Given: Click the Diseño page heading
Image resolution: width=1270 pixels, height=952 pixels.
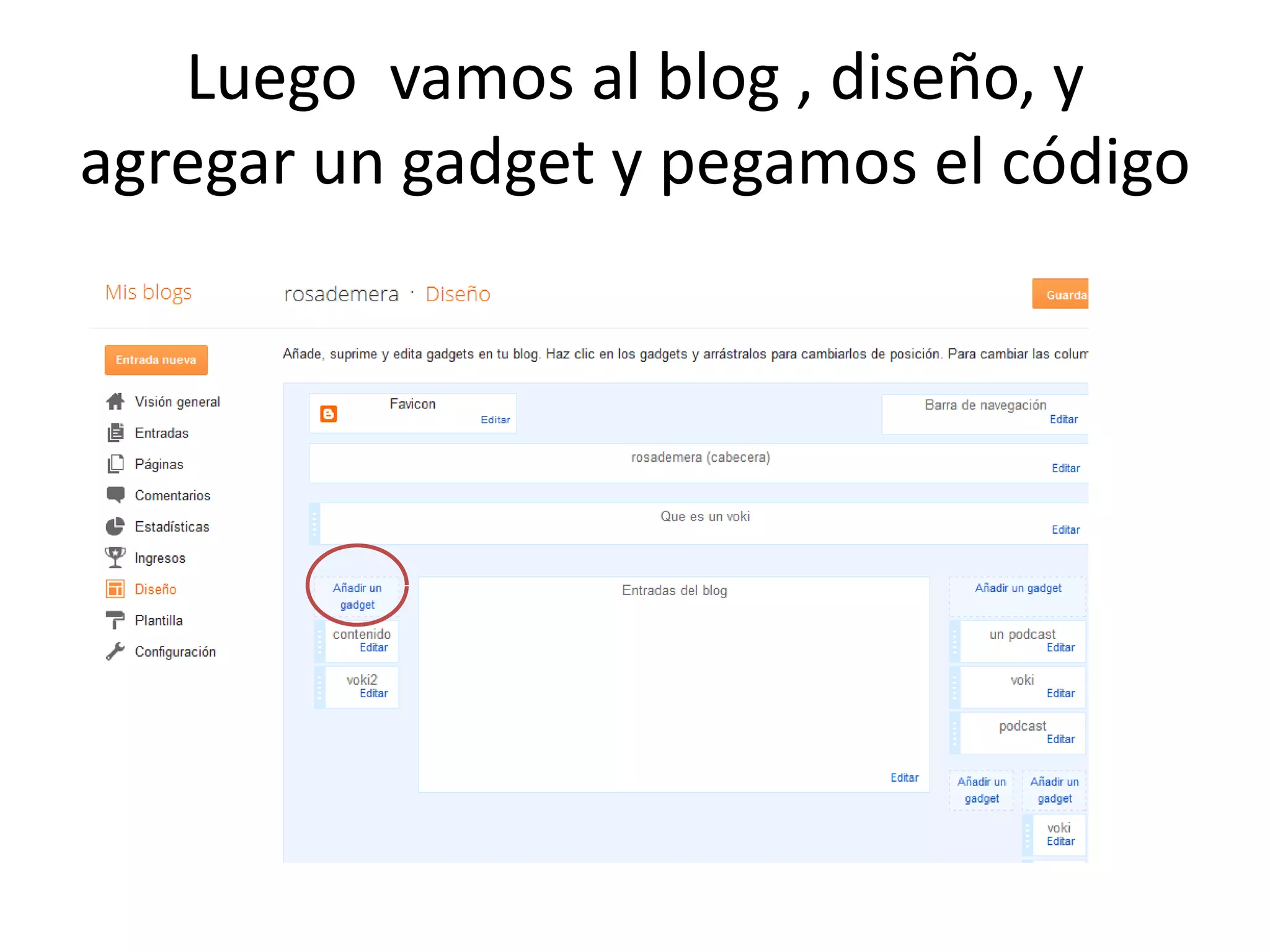Looking at the screenshot, I should point(458,294).
